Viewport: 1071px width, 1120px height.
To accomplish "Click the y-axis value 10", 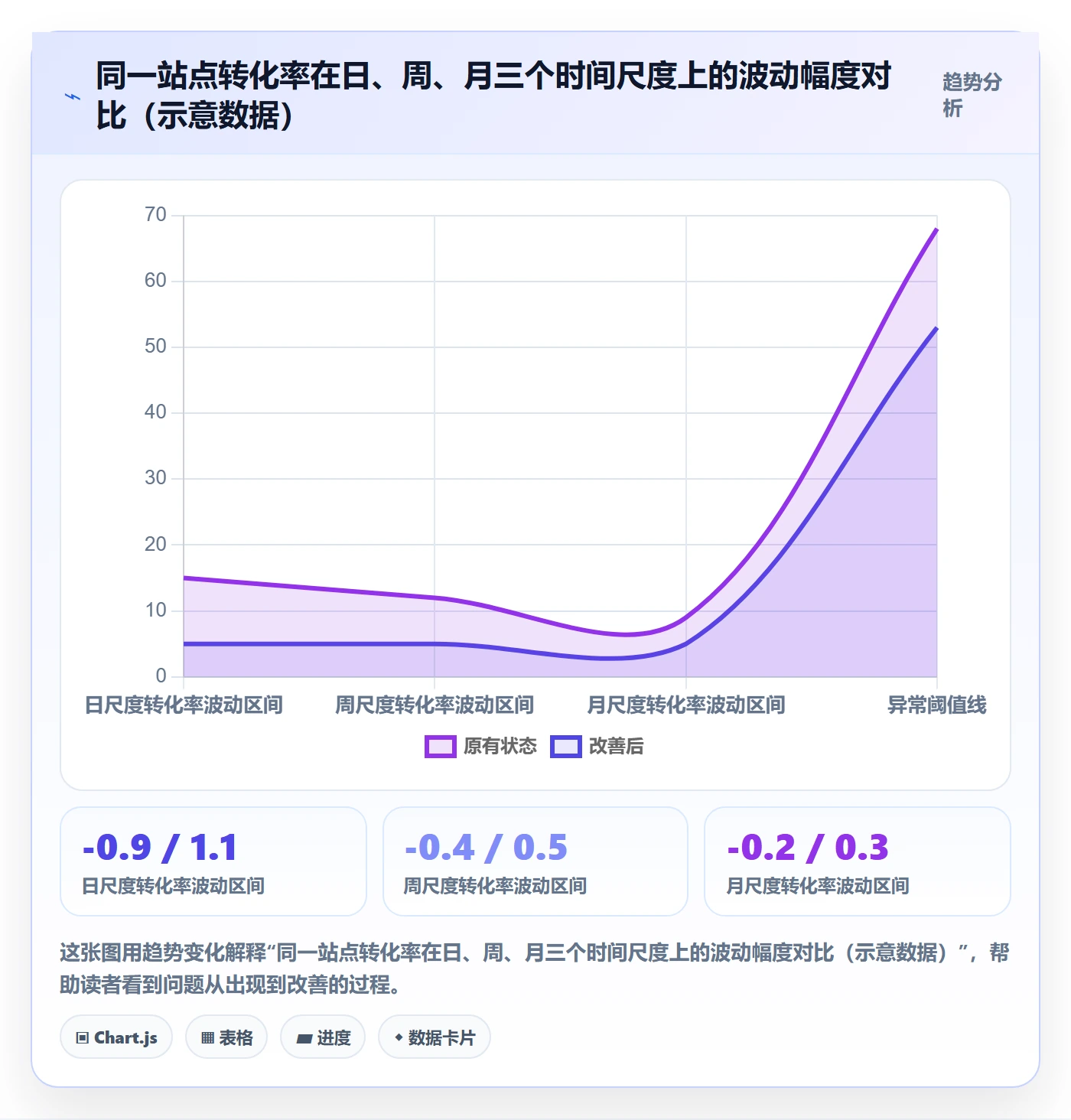I will pyautogui.click(x=155, y=610).
